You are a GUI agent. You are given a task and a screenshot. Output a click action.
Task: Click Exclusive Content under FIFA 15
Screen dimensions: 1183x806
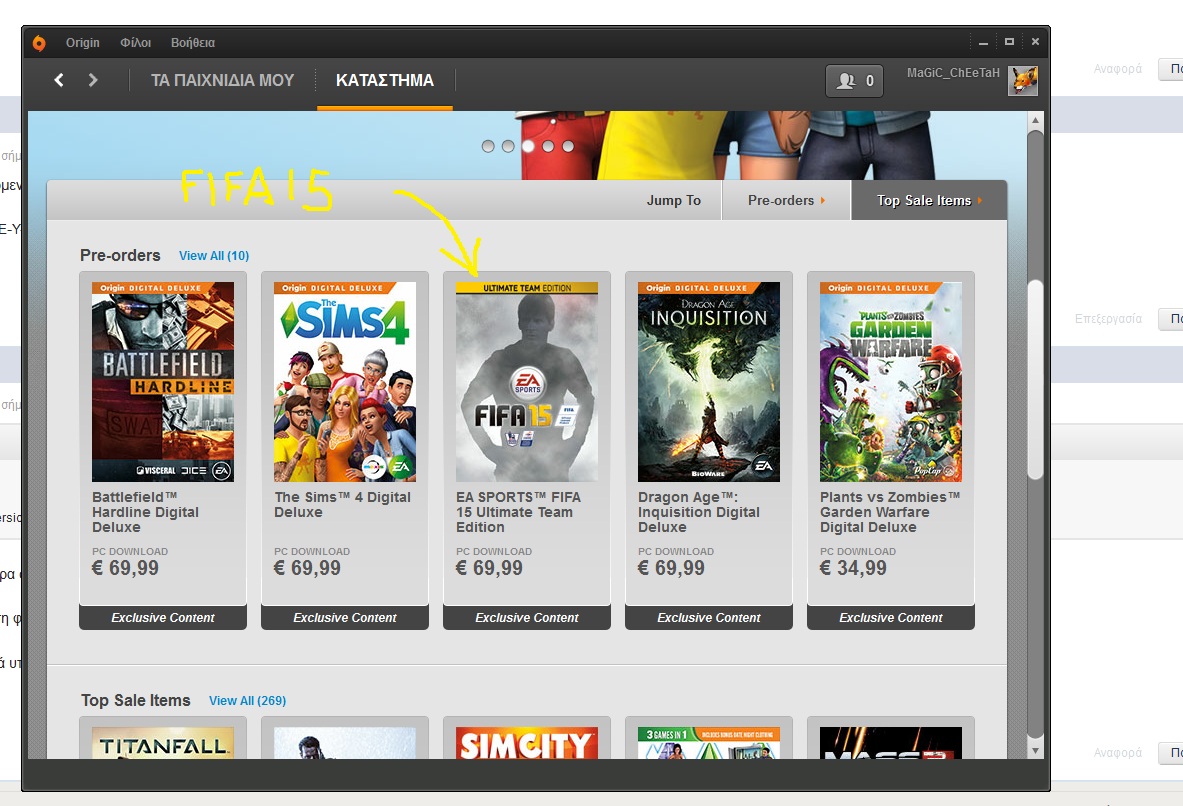click(527, 617)
